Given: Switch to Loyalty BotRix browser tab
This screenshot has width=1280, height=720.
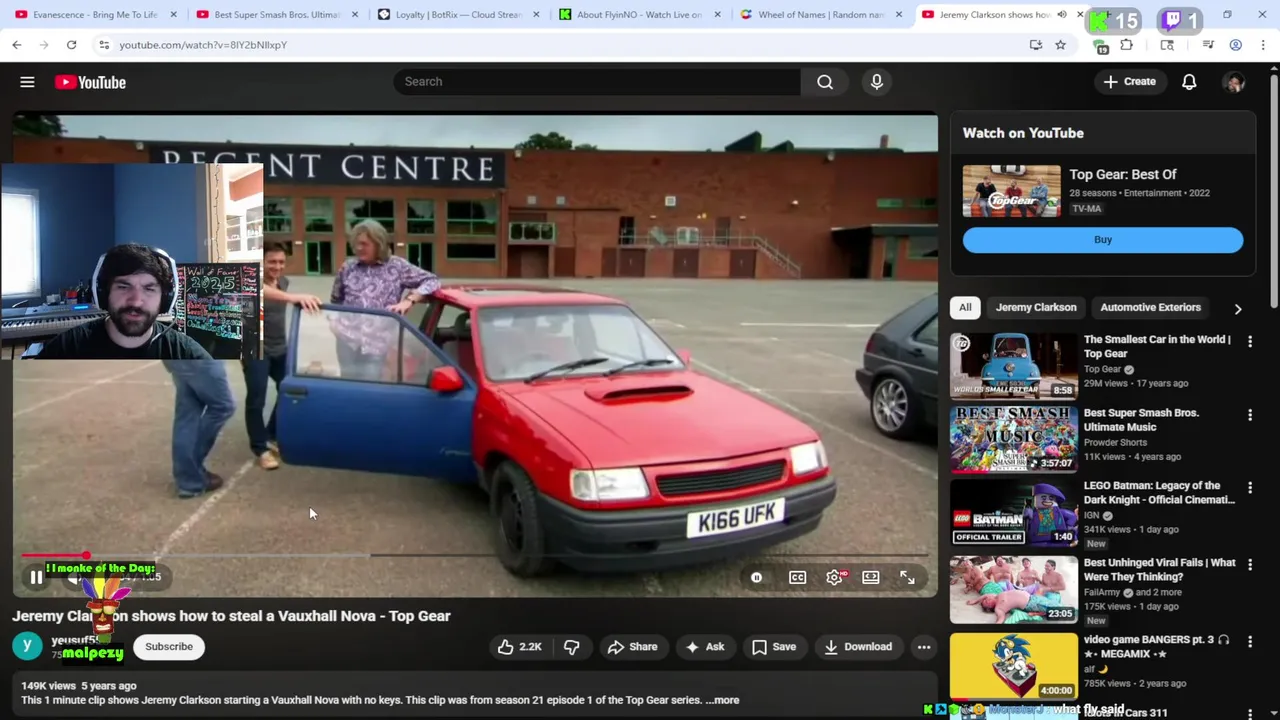Looking at the screenshot, I should pyautogui.click(x=459, y=15).
